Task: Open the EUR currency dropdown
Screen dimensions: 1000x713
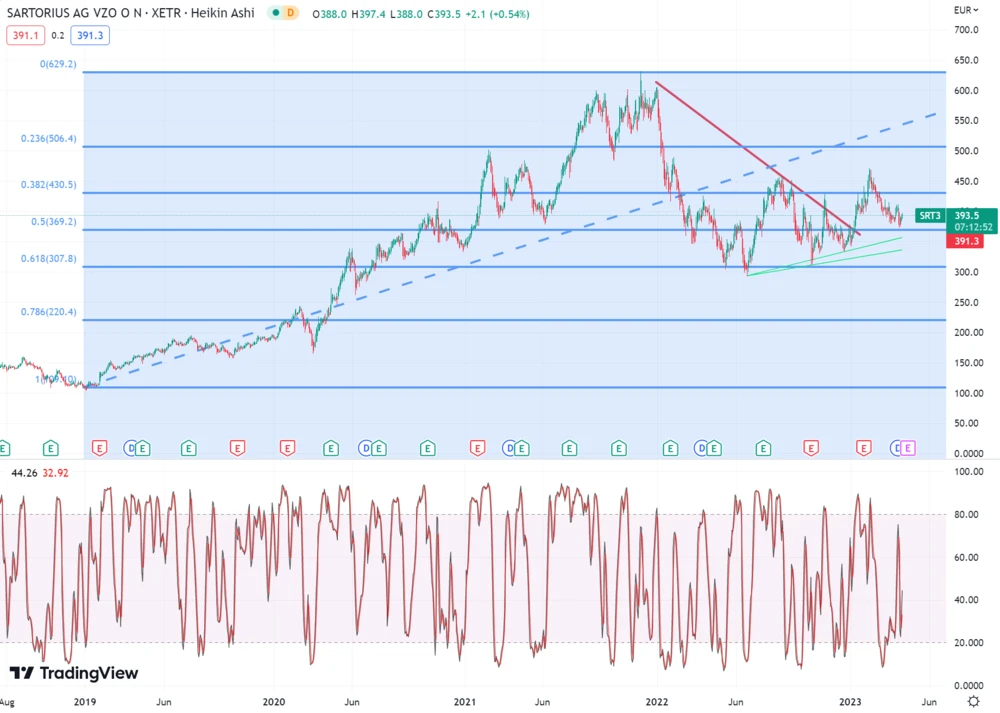Action: pos(967,10)
